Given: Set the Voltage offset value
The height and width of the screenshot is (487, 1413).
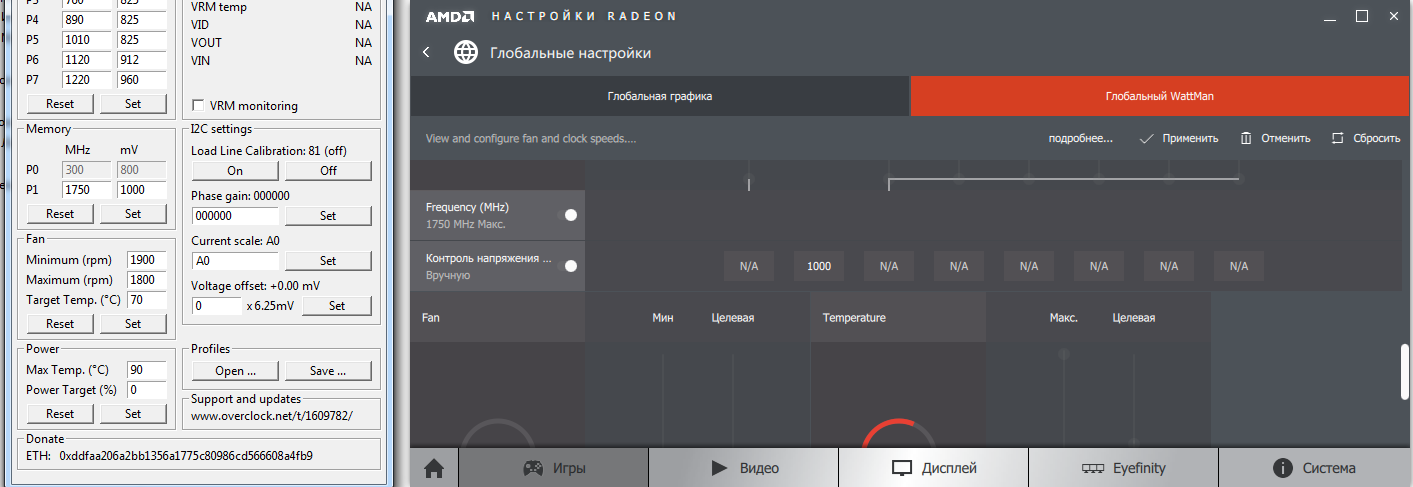Looking at the screenshot, I should (x=337, y=306).
